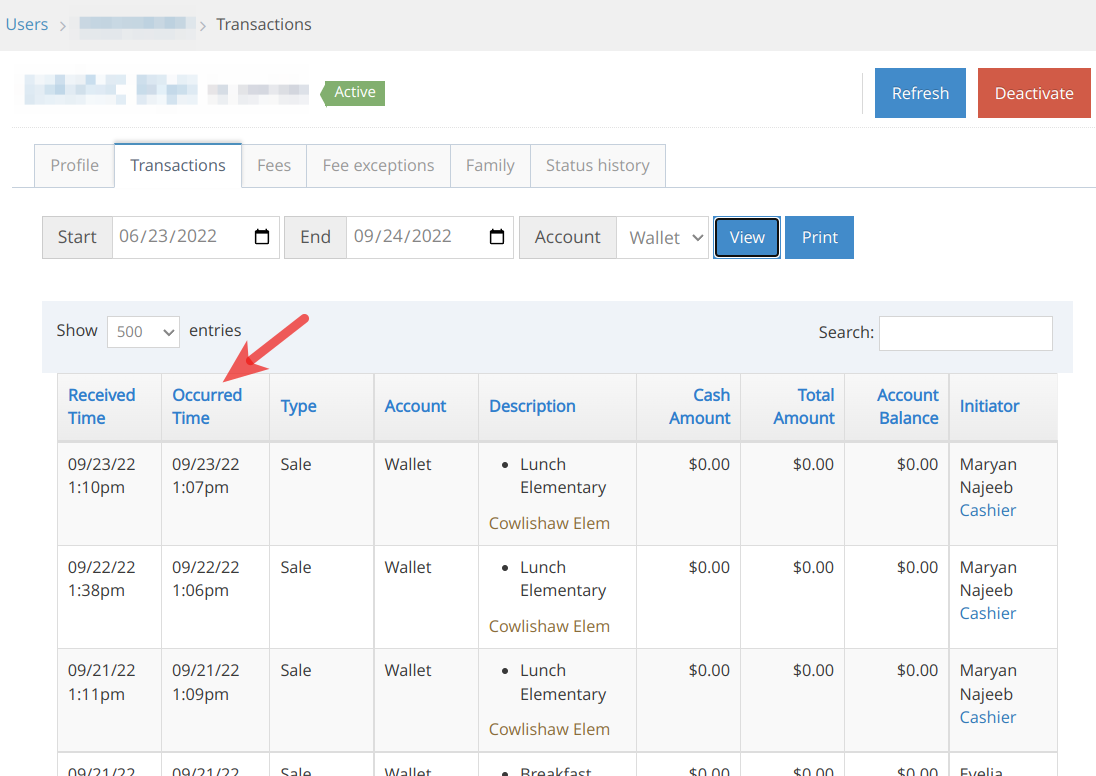
Task: Click Cowlishaw Elem in 09/22/22 row
Action: coord(549,626)
